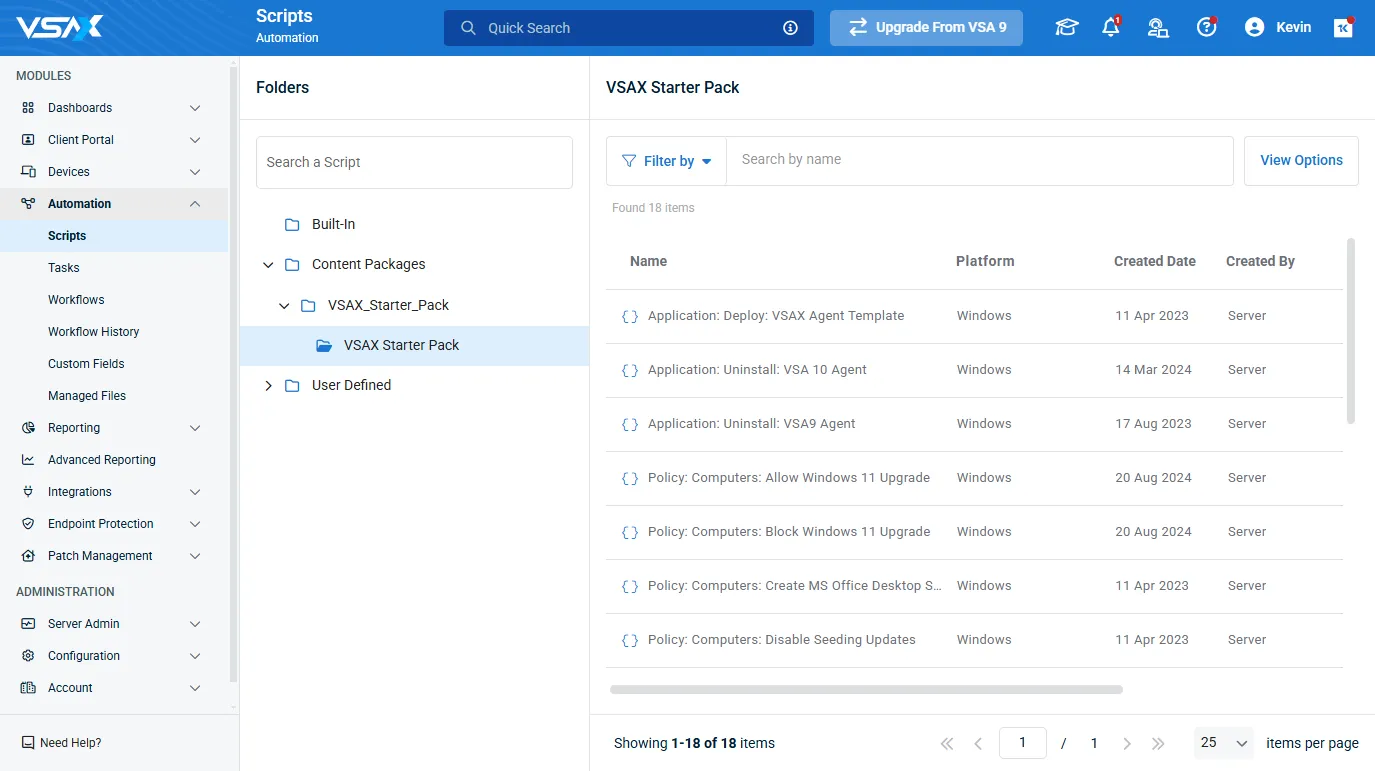1375x771 pixels.
Task: Click the Search by name field
Action: pyautogui.click(x=978, y=160)
